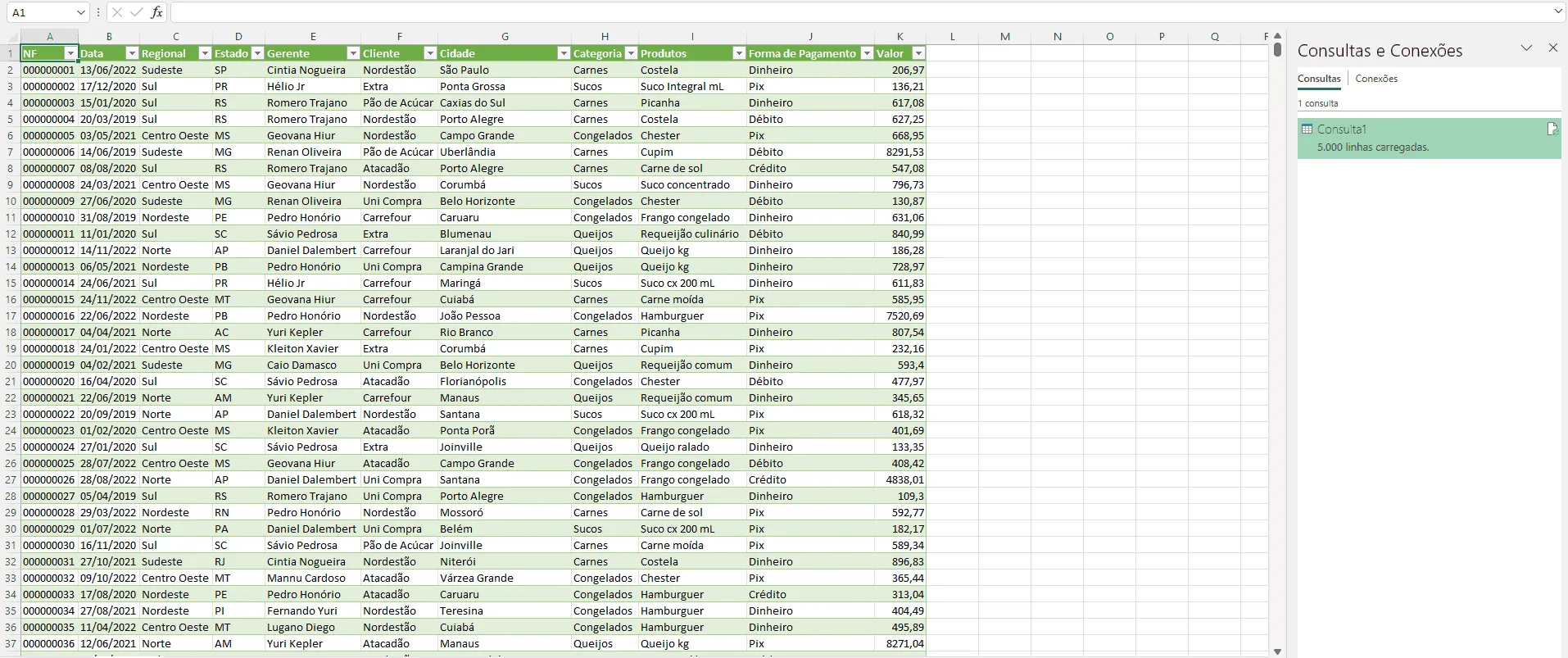Click the Mossoró city cell
Screen dimensions: 1568x658
(x=505, y=512)
